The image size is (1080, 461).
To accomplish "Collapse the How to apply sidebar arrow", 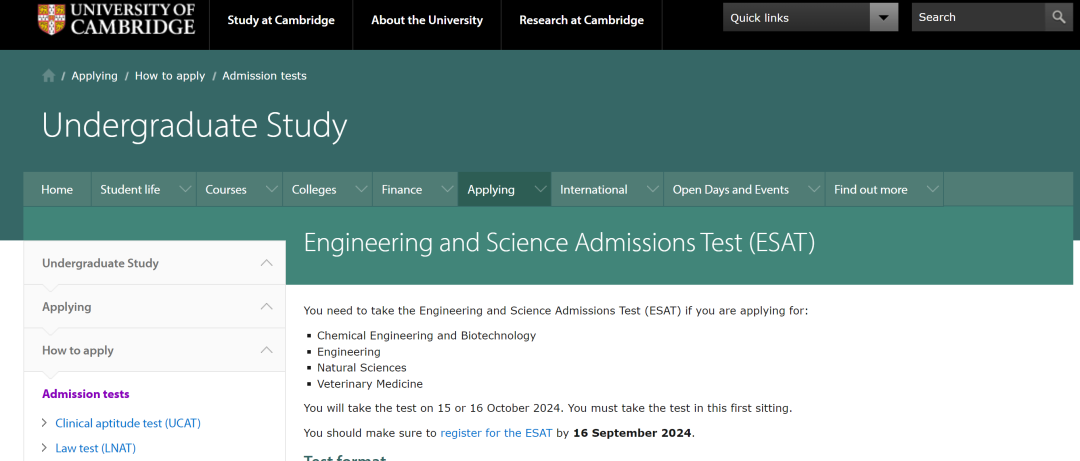I will pos(267,350).
